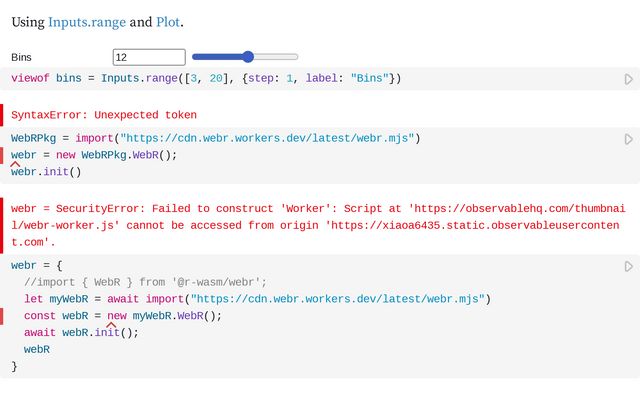
Task: Open the Inputs.range link
Action: coord(93,21)
